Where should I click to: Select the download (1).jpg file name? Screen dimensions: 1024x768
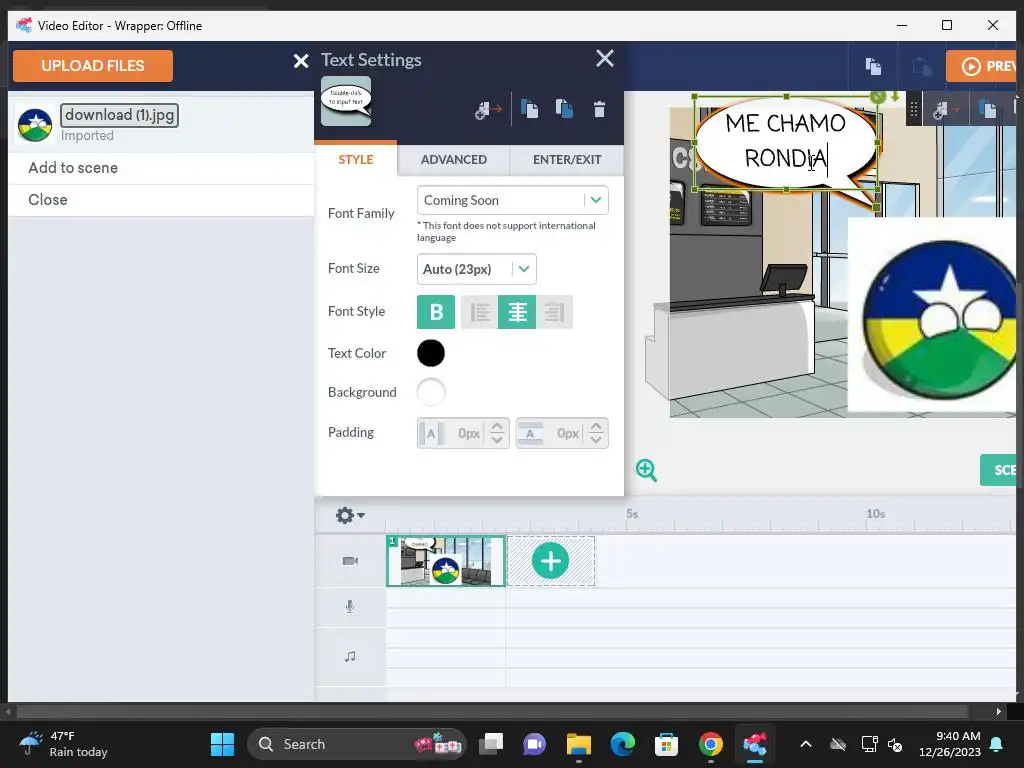click(120, 115)
